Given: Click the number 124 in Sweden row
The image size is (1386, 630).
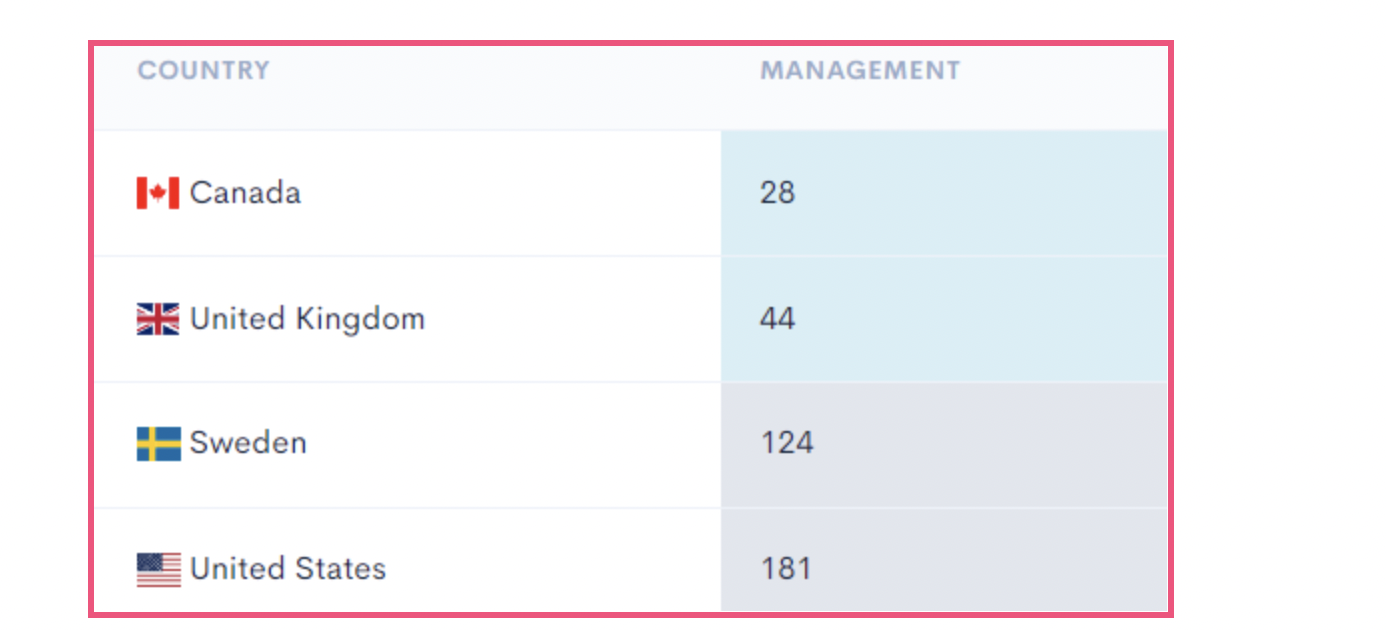Looking at the screenshot, I should [x=786, y=443].
